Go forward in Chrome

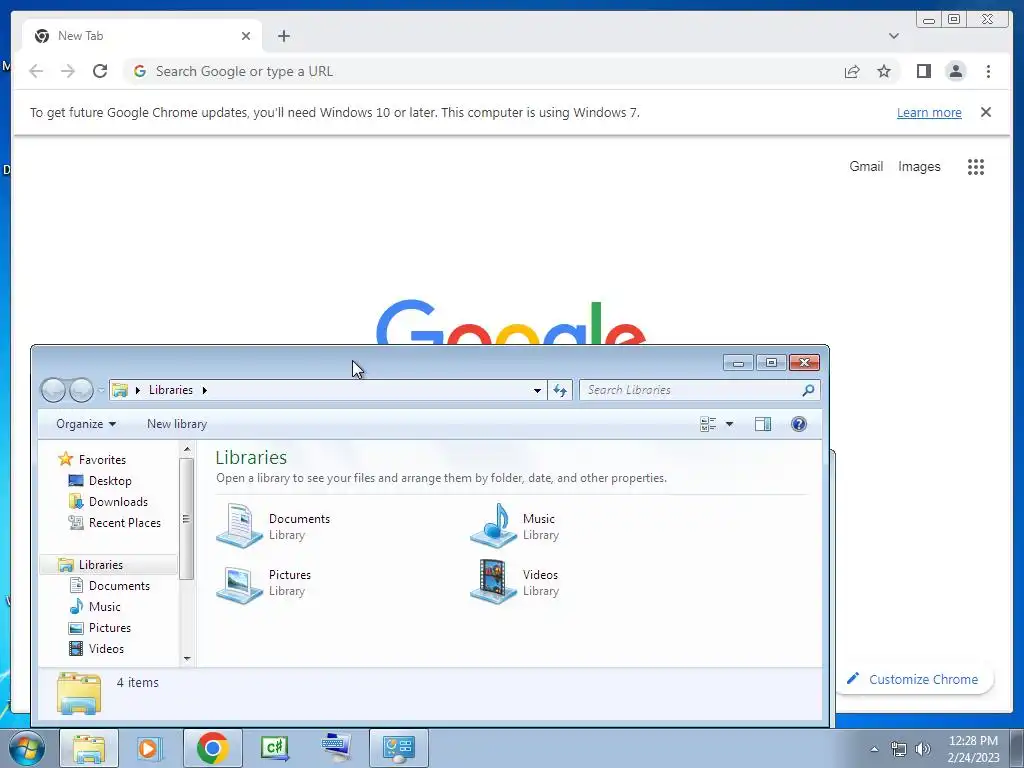68,71
